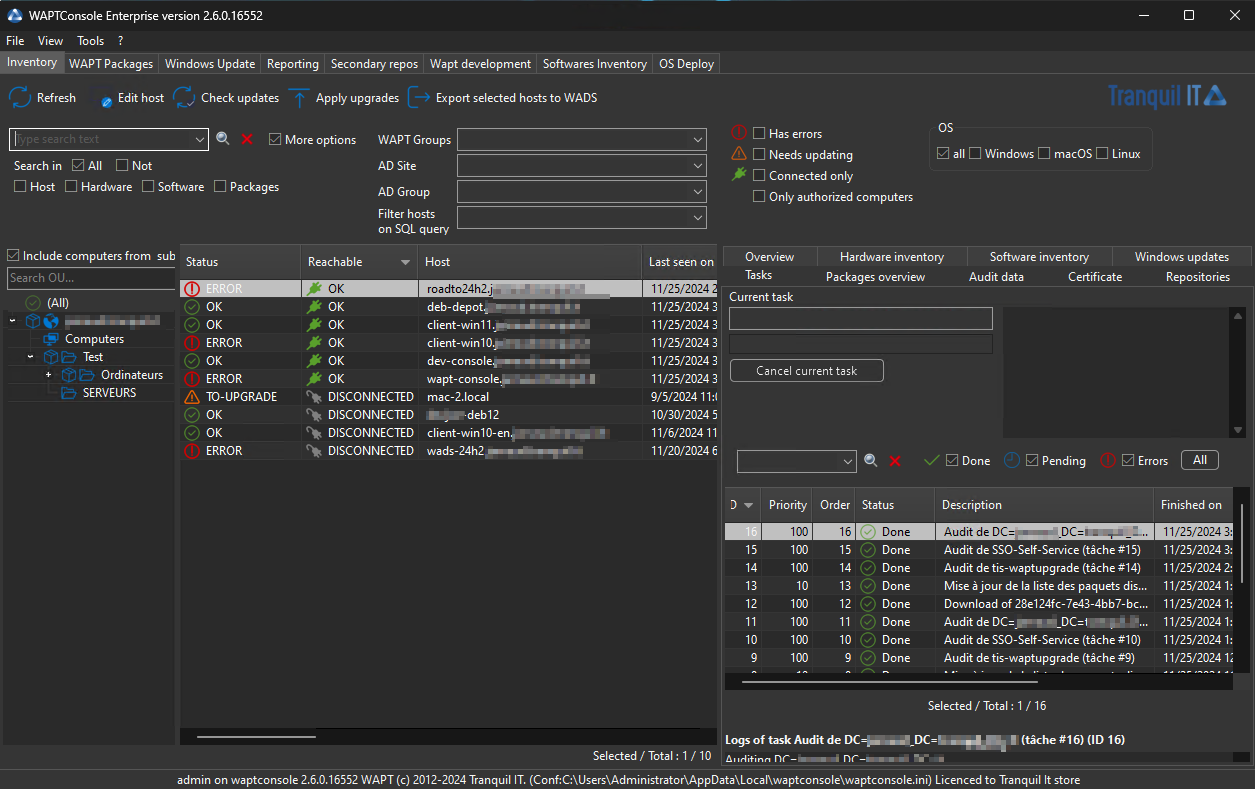Click the Check updates circular arrows icon
1255x789 pixels.
pyautogui.click(x=184, y=98)
